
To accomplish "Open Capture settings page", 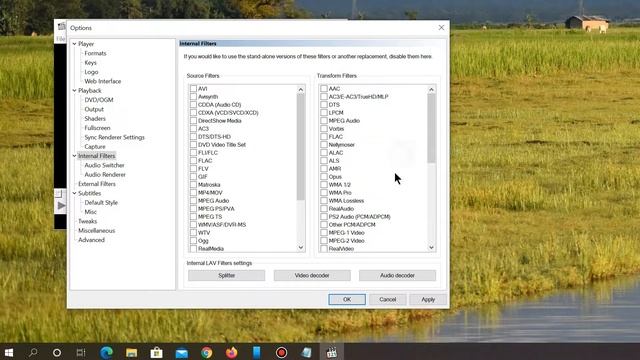I will click(x=95, y=147).
